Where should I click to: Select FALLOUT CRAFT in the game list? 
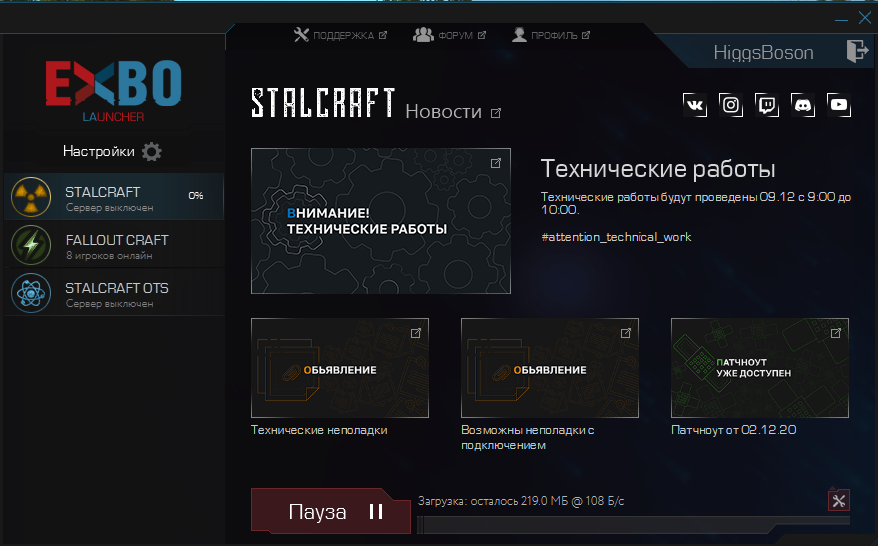coord(114,245)
